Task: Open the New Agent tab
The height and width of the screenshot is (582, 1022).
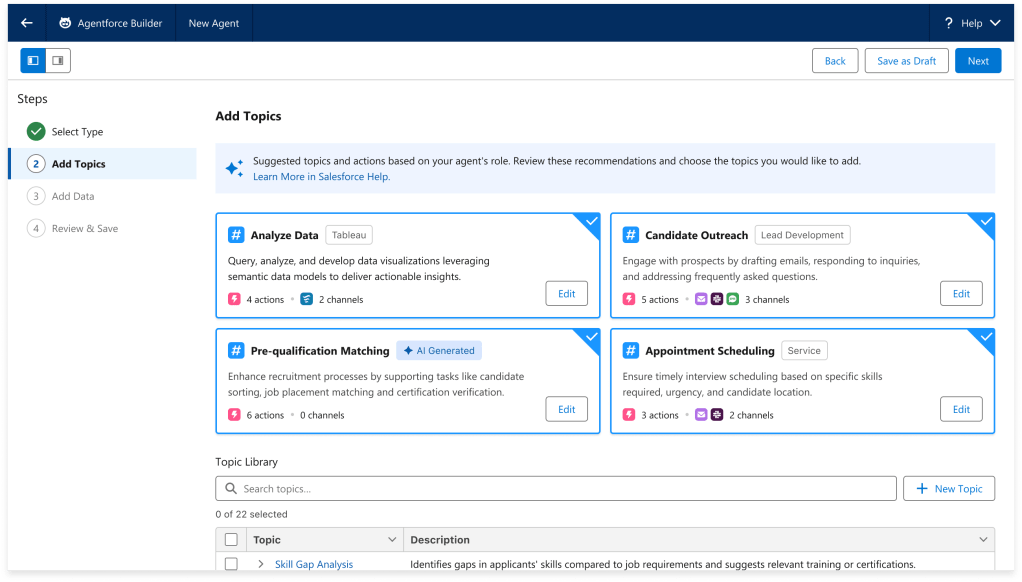Action: 213,23
